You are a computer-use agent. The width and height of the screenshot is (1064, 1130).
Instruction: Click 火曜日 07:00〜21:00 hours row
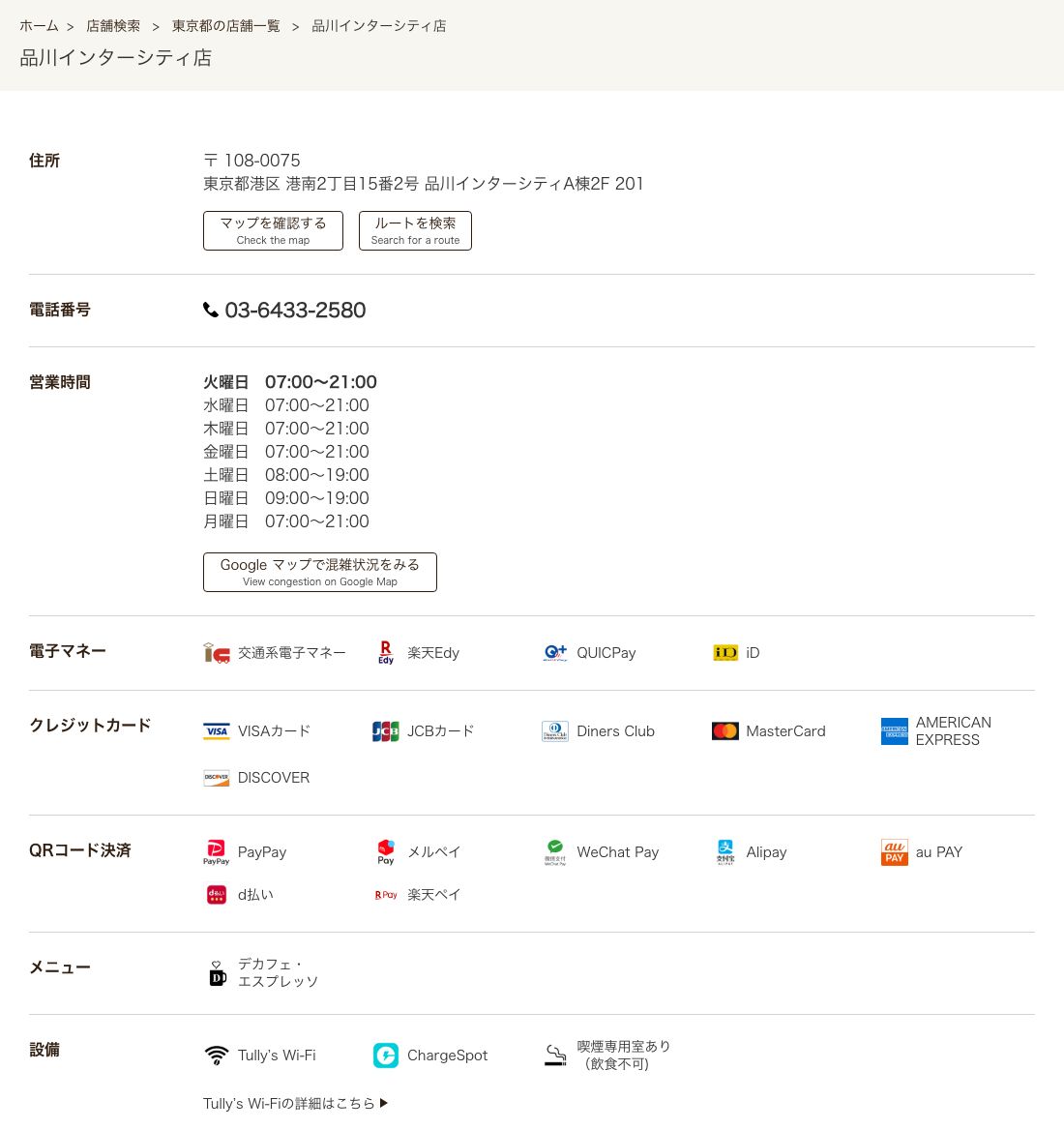click(290, 382)
